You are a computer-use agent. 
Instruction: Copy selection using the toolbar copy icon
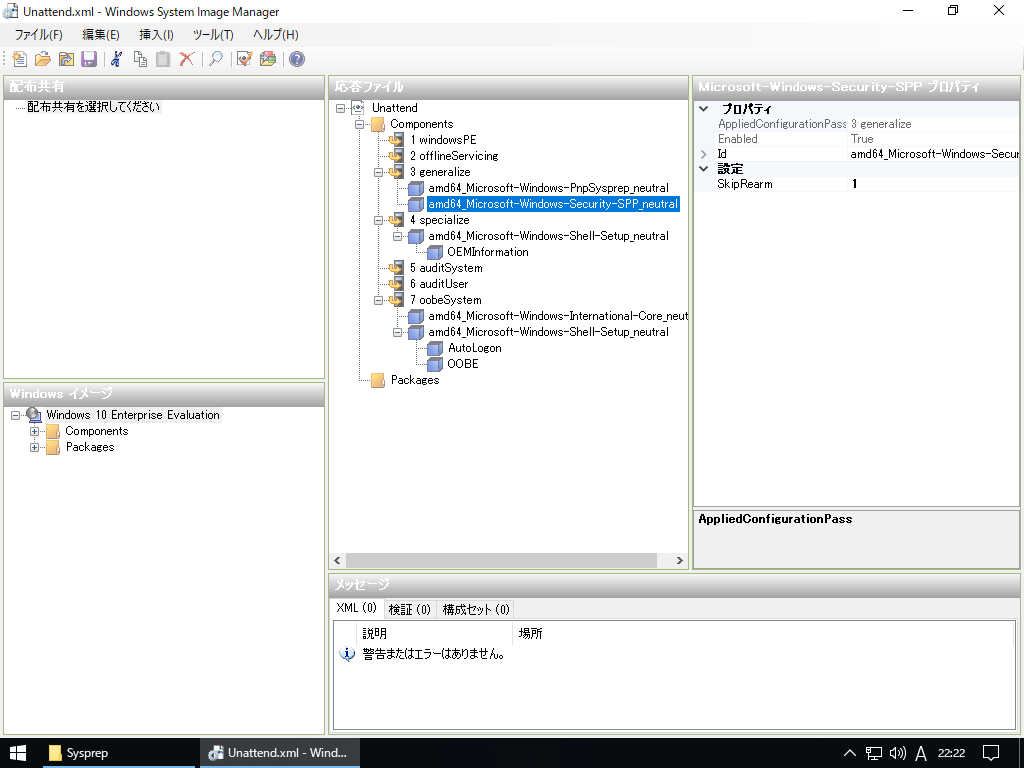(140, 59)
